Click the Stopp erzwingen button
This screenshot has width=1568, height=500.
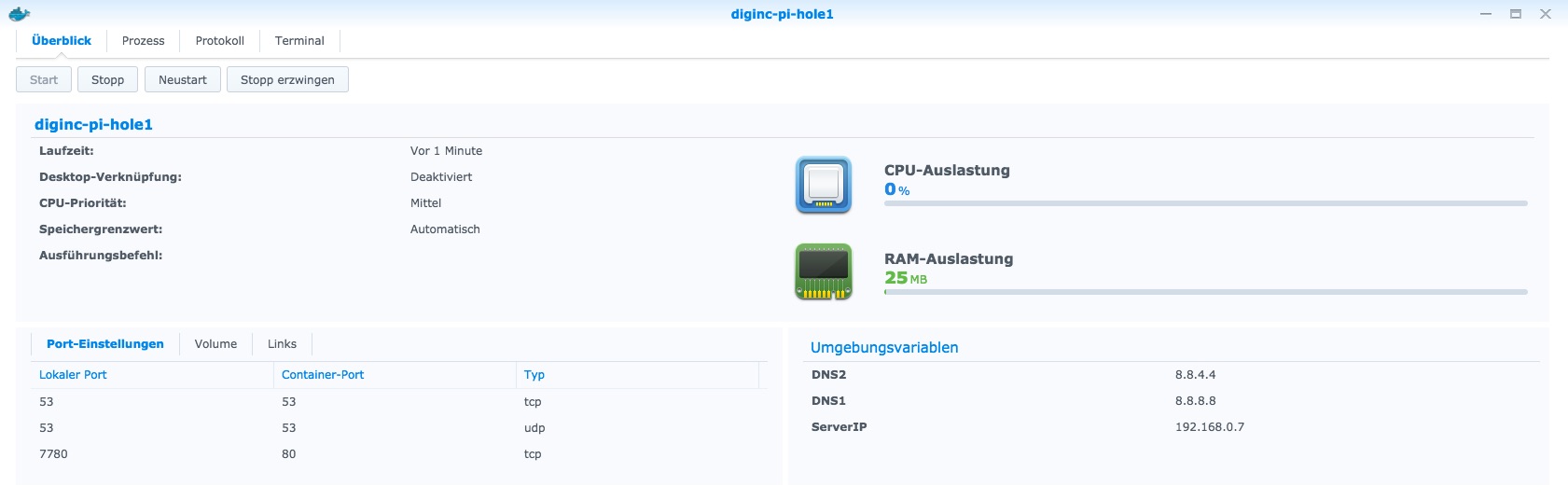coord(287,79)
